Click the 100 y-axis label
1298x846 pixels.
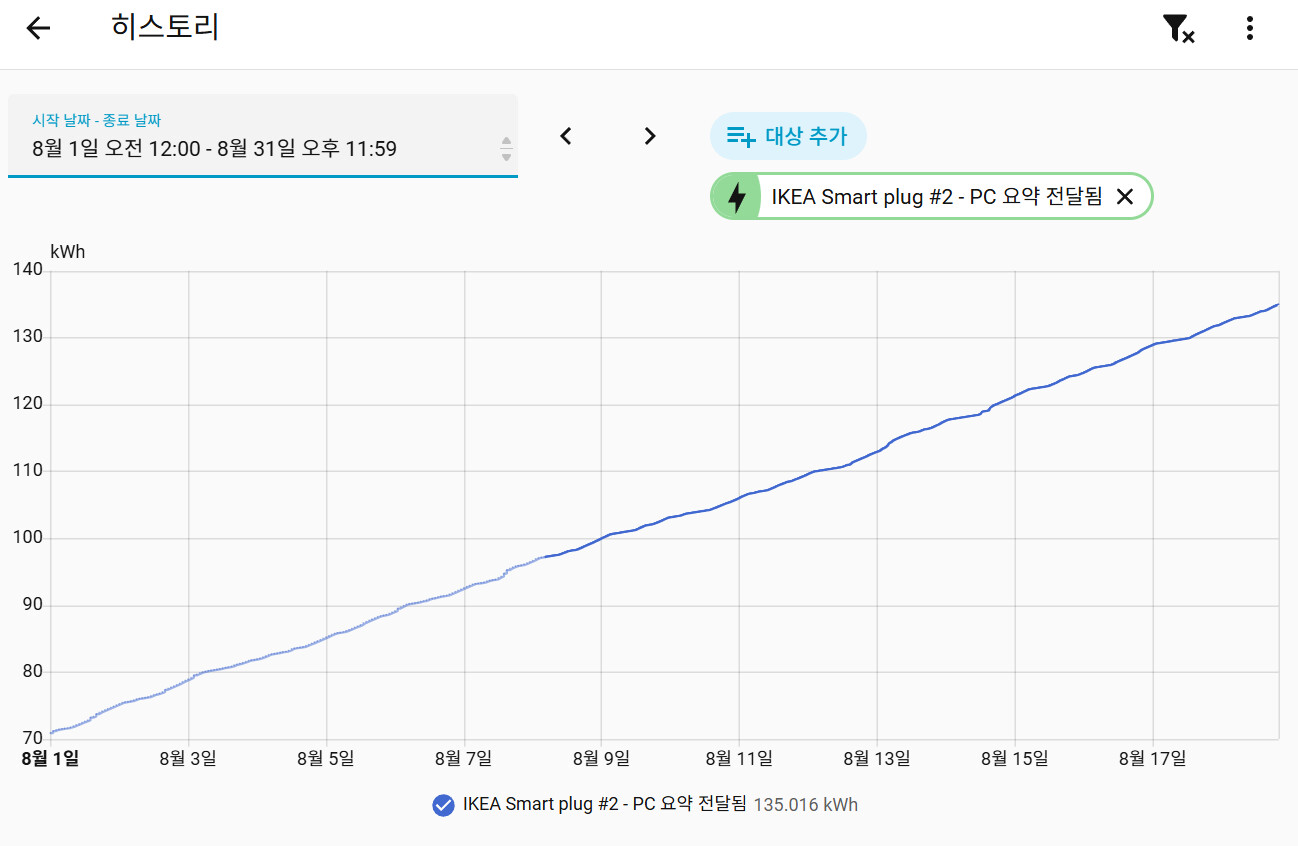pos(28,538)
